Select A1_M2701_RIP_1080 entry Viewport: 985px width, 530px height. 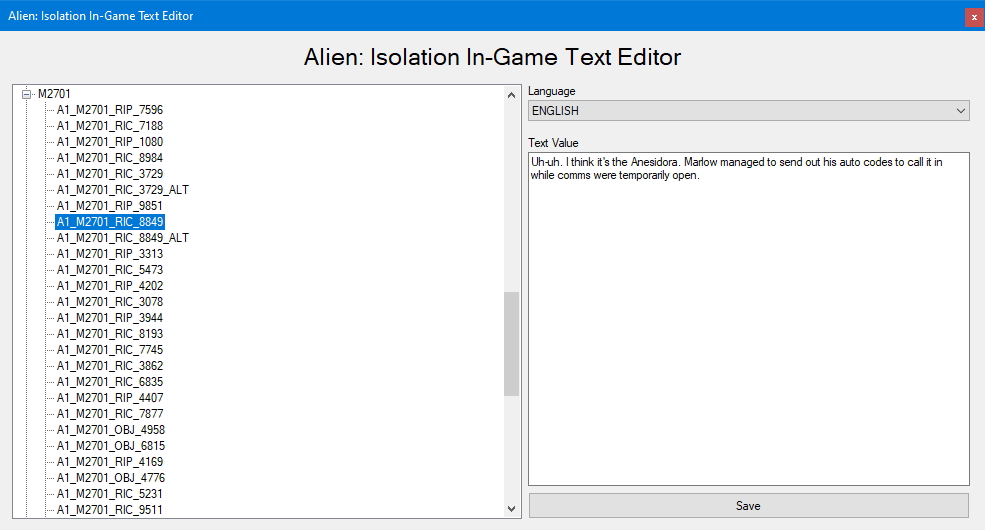[110, 142]
